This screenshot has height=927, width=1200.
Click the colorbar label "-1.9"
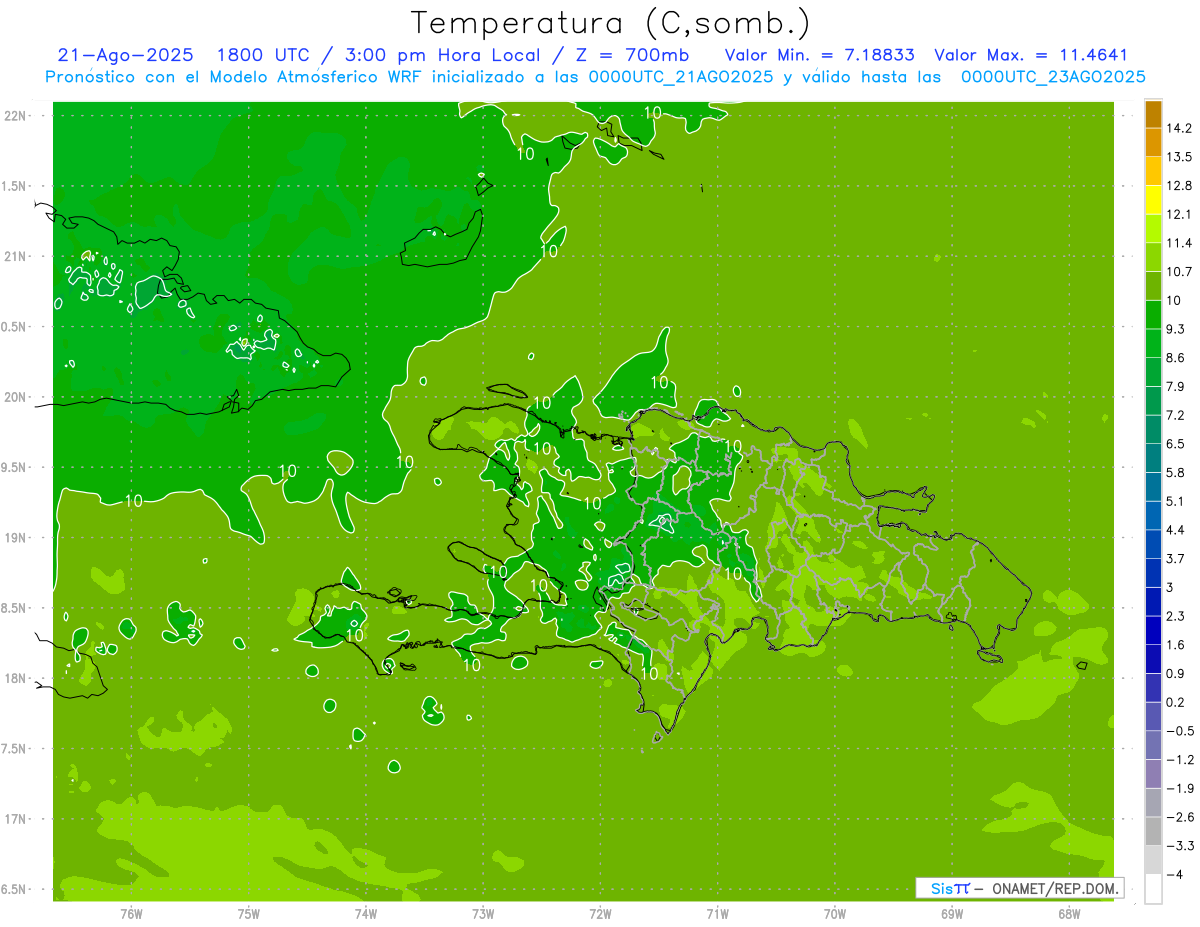tap(1179, 788)
